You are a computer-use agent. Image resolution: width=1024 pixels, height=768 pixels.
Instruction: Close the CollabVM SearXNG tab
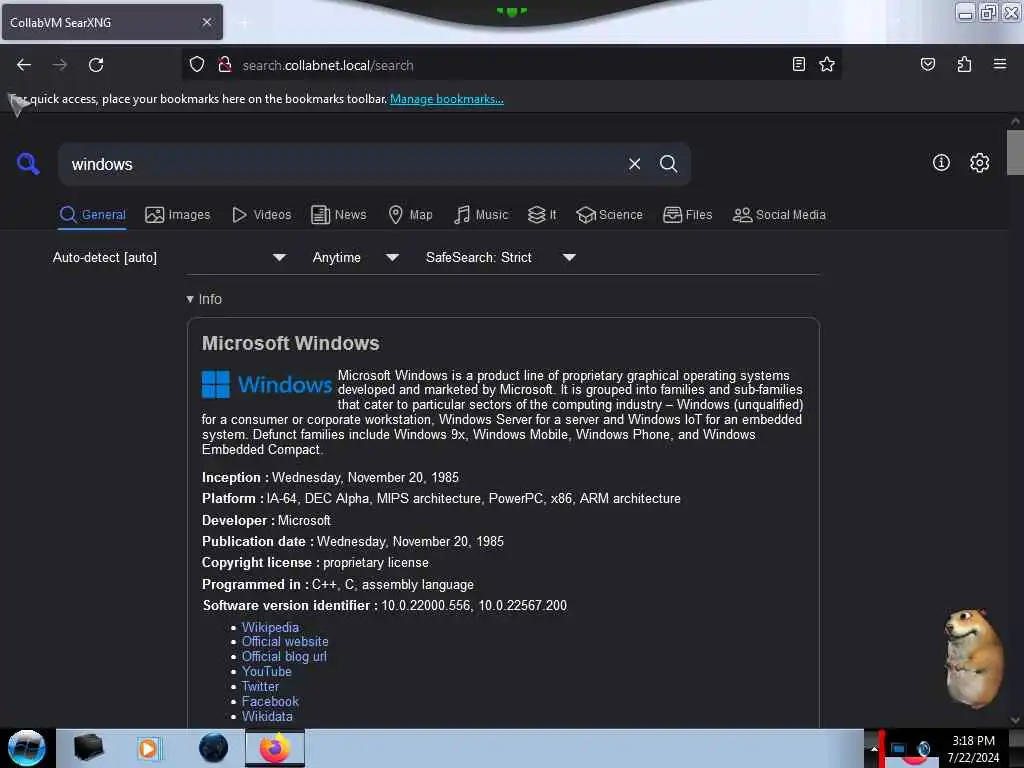[x=206, y=22]
